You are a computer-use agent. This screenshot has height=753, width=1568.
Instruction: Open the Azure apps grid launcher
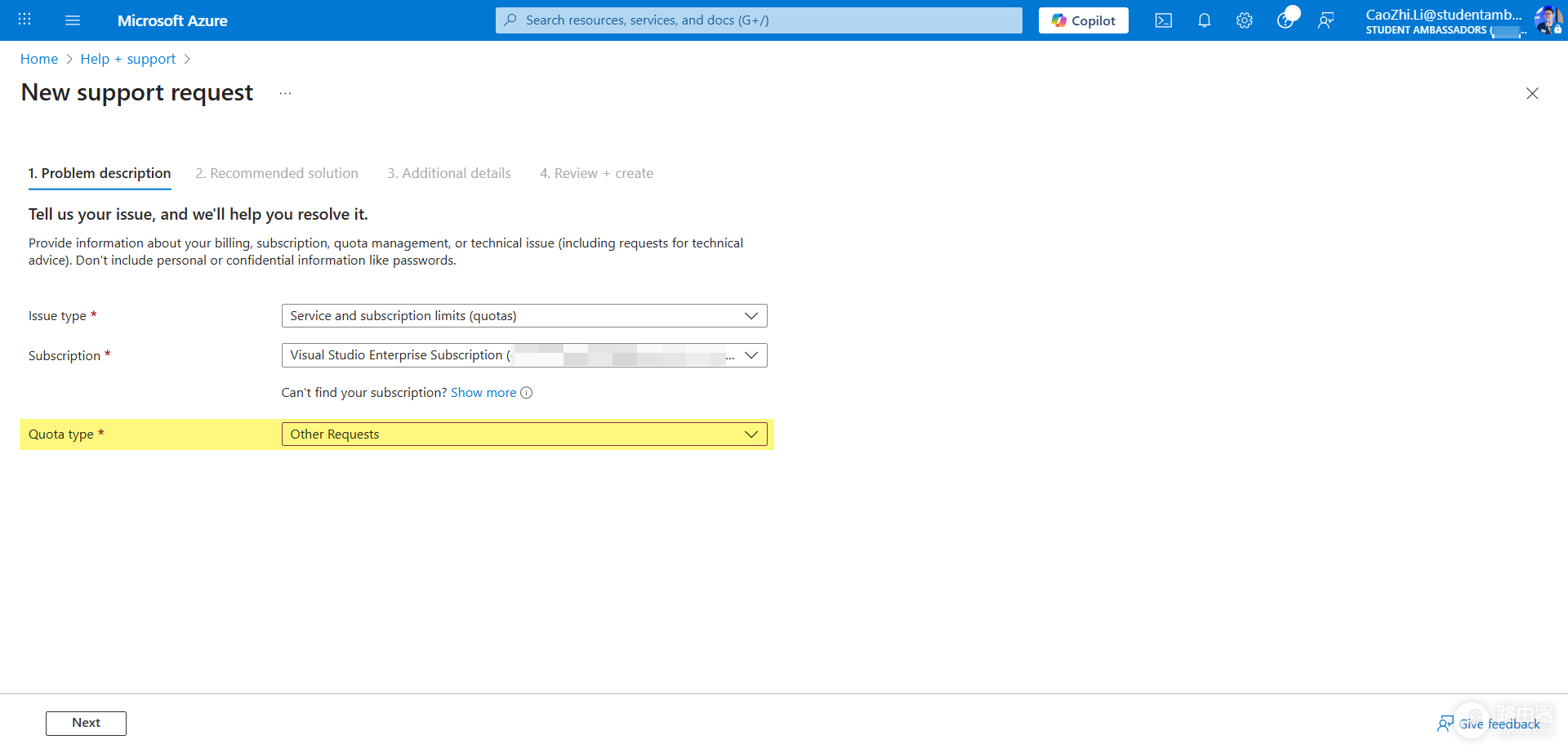(x=24, y=20)
